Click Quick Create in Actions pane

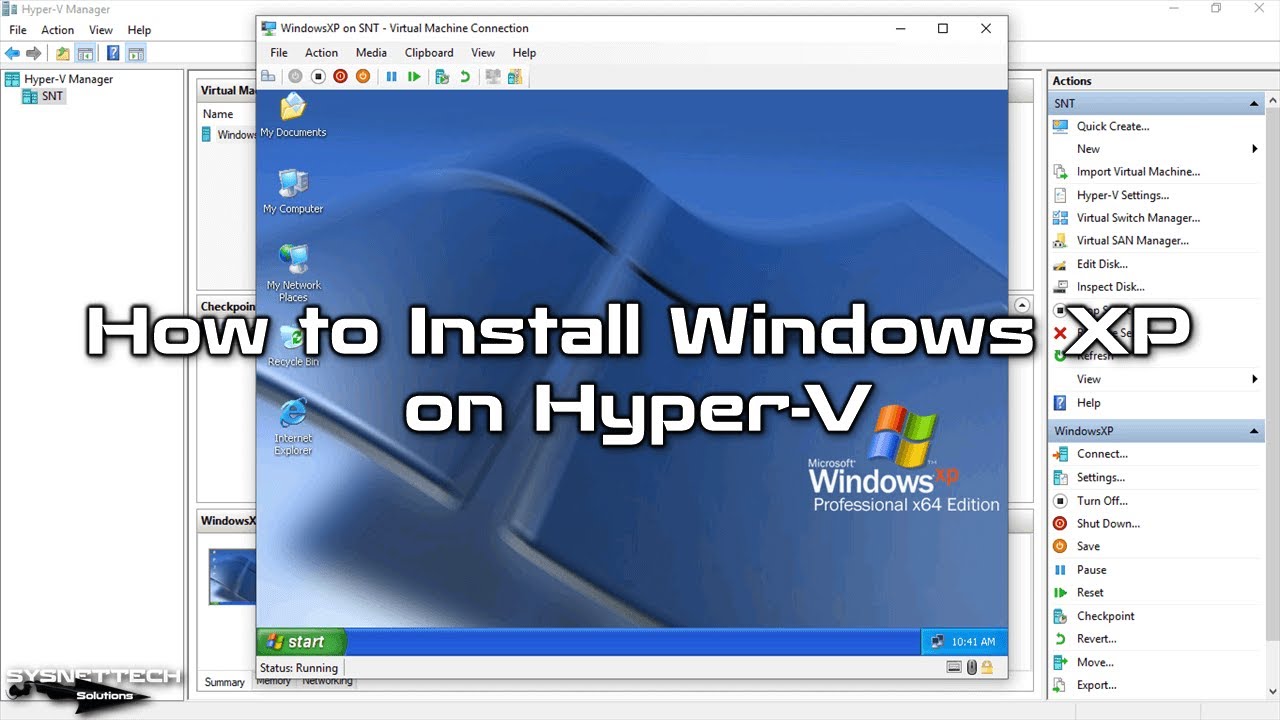[1113, 126]
